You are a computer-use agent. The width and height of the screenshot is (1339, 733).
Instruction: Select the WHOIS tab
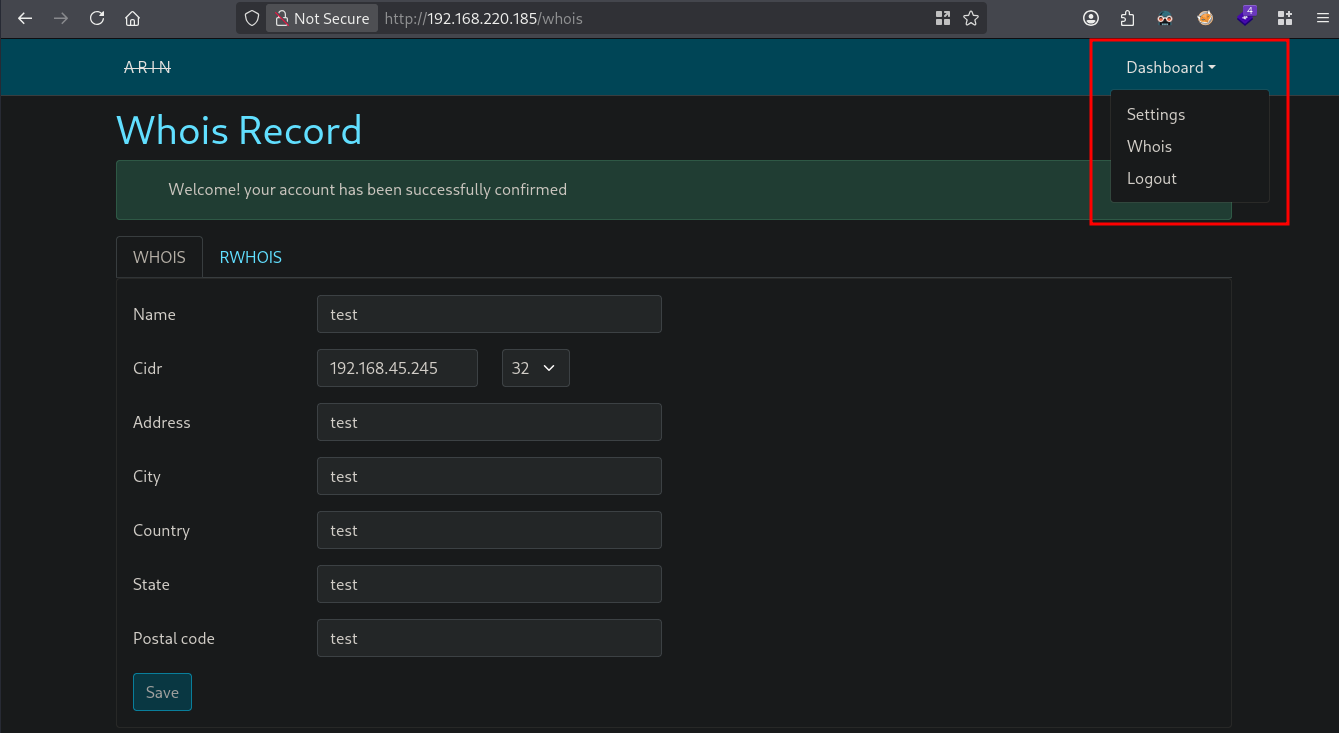point(160,257)
